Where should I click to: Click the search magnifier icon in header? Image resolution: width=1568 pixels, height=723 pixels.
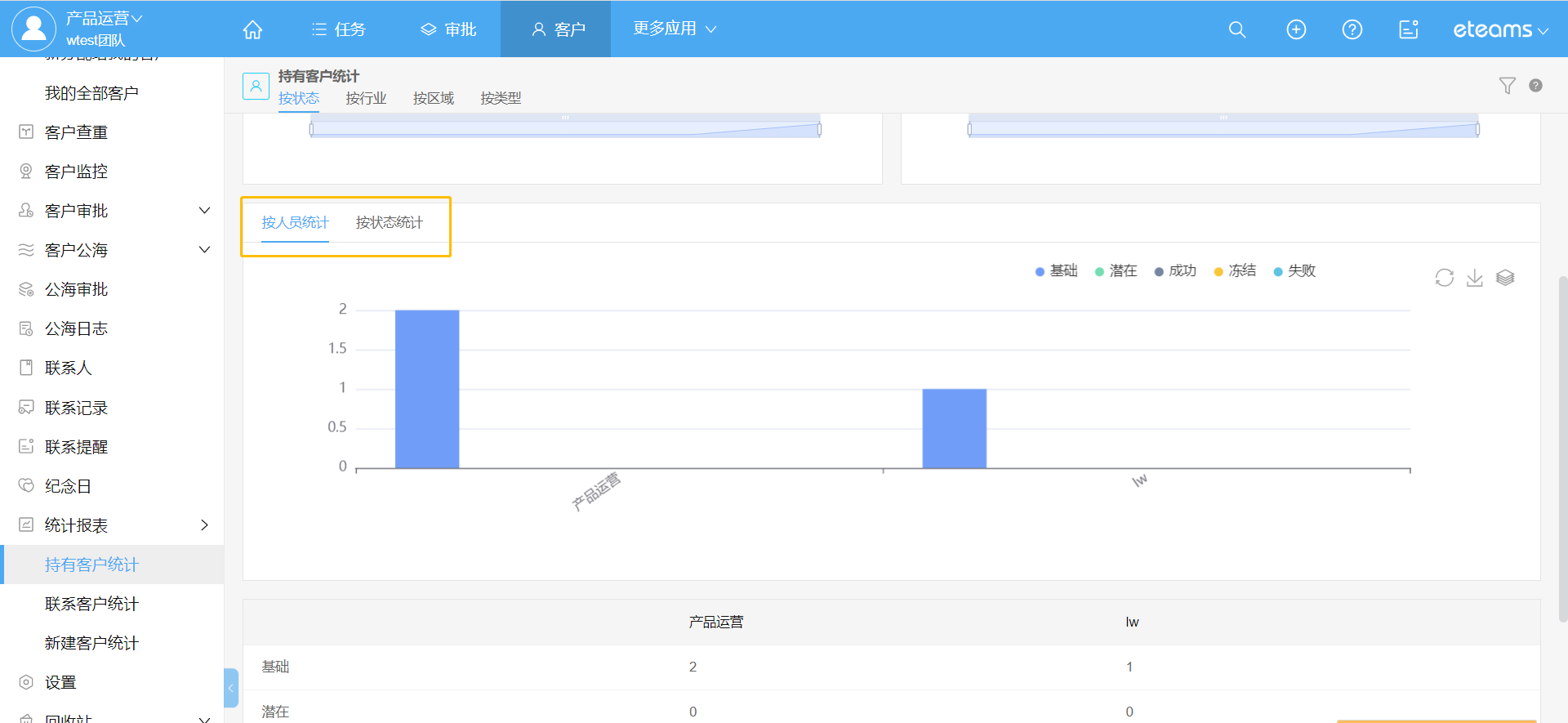click(1237, 29)
